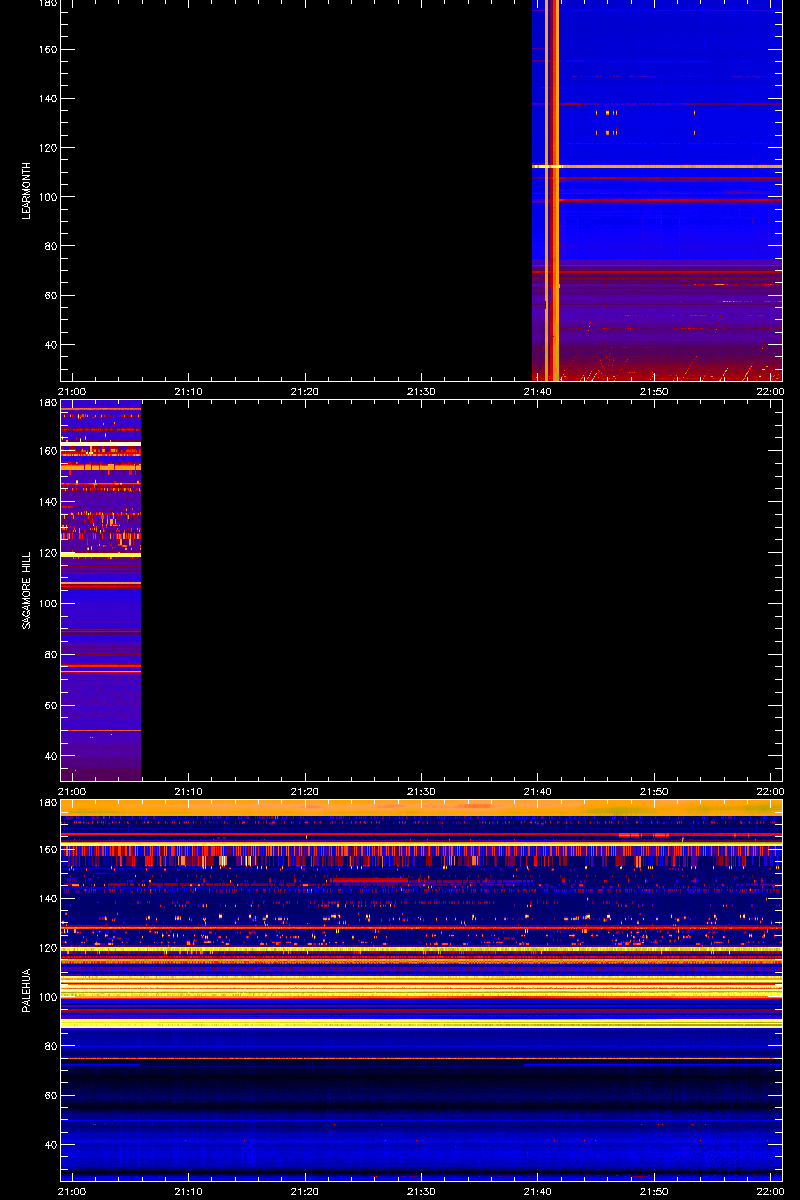
Task: Click the Sagamore Hill spectrogram data strip
Action: [x=101, y=590]
